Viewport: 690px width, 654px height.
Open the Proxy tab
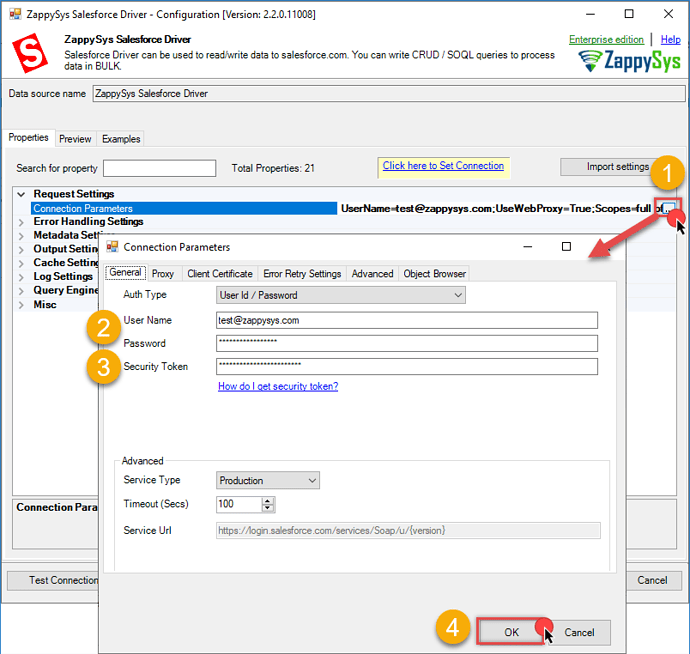click(x=163, y=274)
